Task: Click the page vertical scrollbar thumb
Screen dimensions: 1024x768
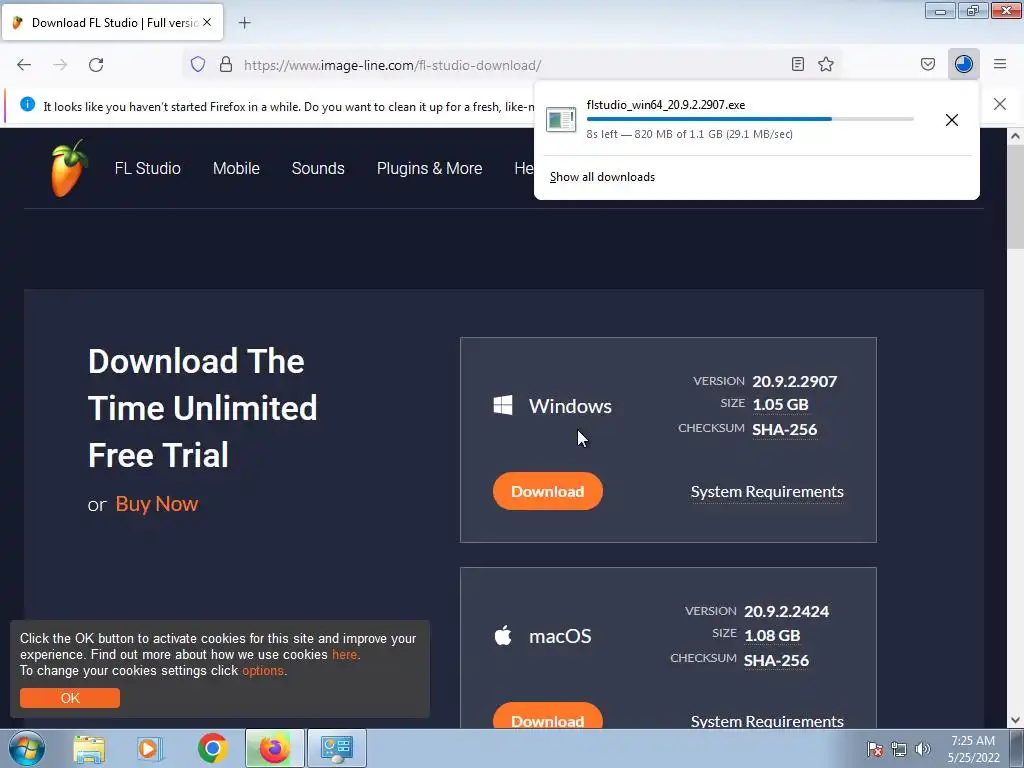Action: click(x=1015, y=196)
